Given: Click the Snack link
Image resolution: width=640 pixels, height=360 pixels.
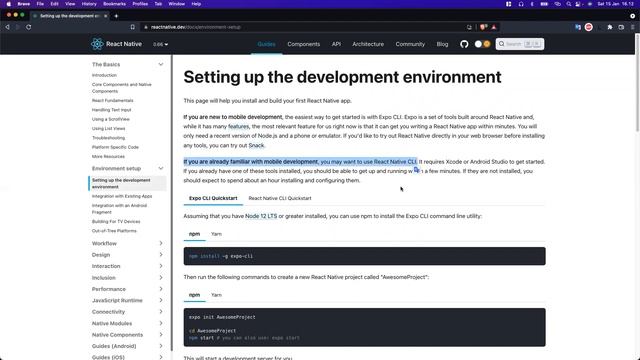Looking at the screenshot, I should point(256,145).
